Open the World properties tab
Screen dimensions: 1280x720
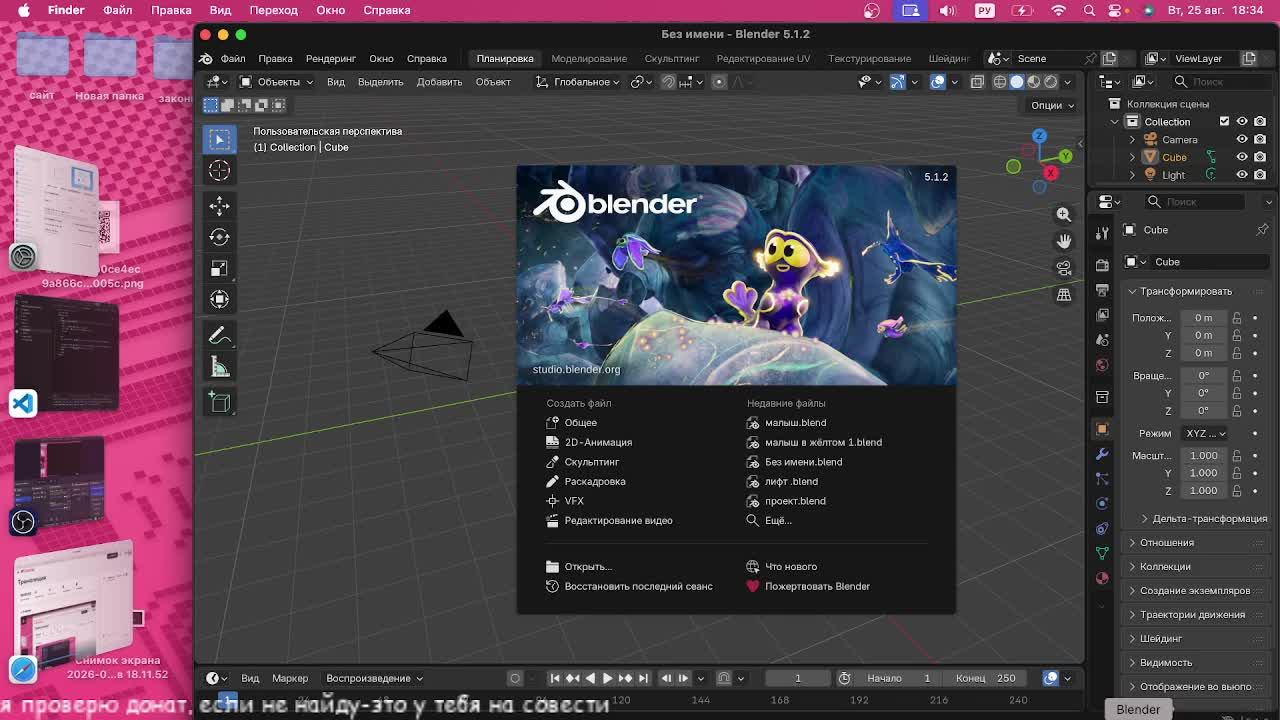pyautogui.click(x=1102, y=365)
